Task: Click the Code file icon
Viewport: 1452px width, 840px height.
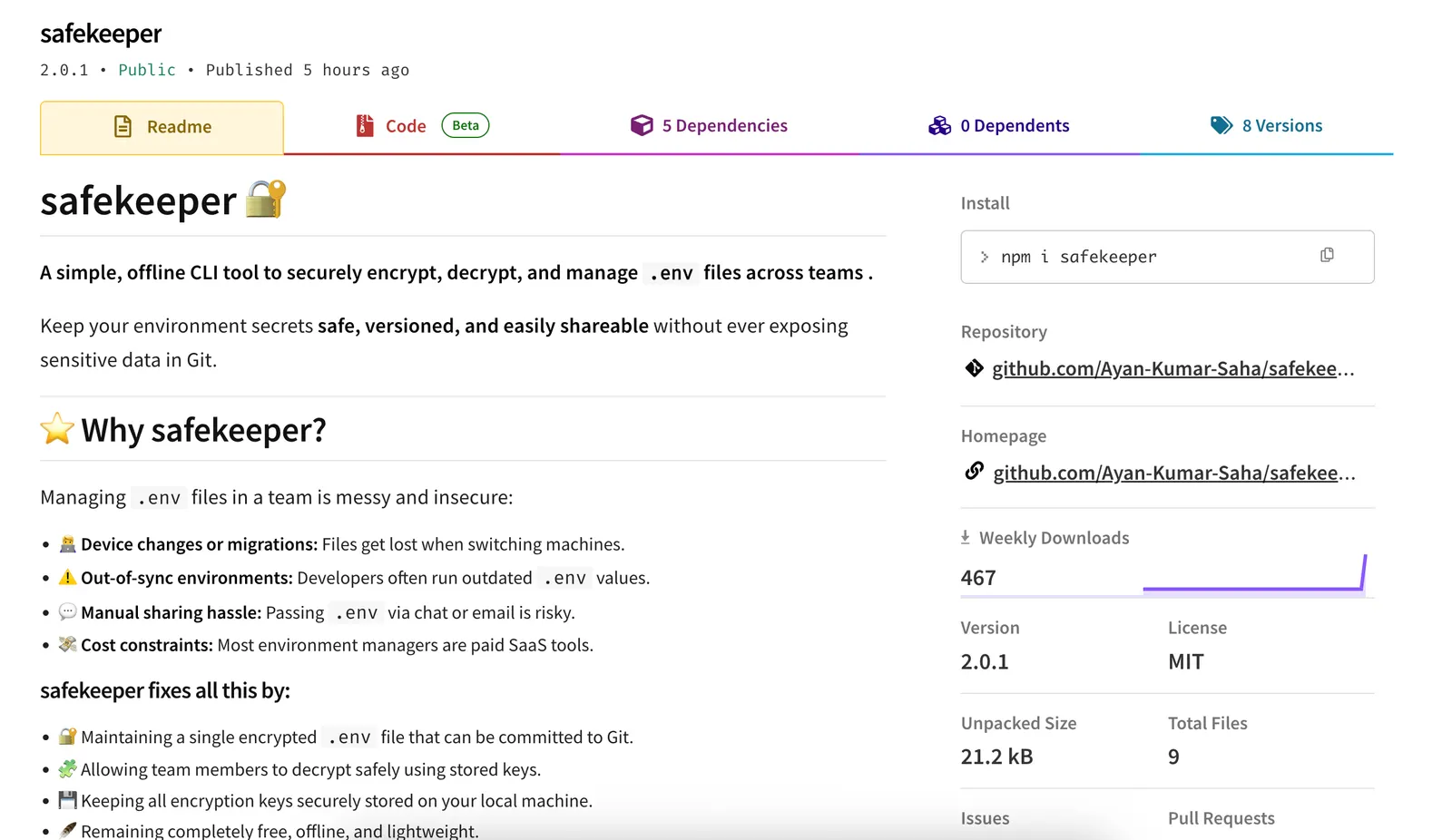Action: click(365, 126)
